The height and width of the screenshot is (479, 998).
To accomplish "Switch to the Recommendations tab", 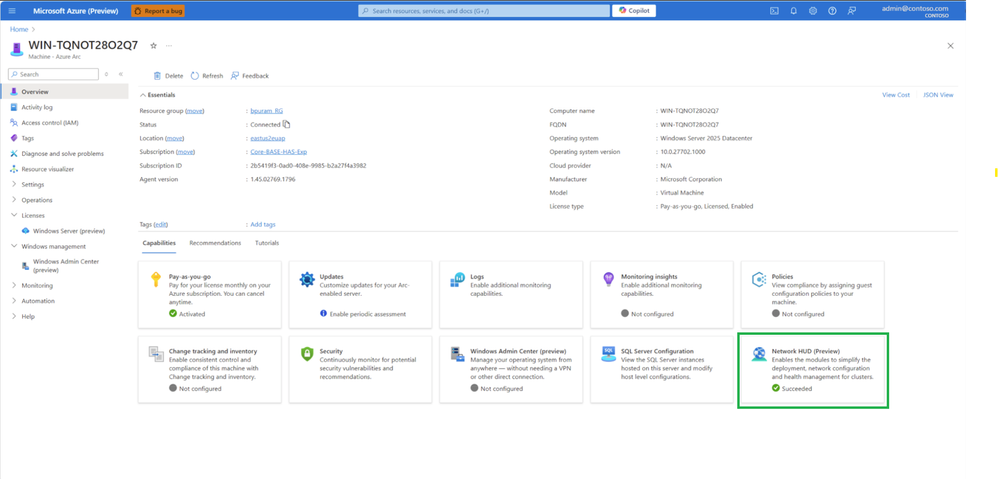I will pyautogui.click(x=215, y=243).
